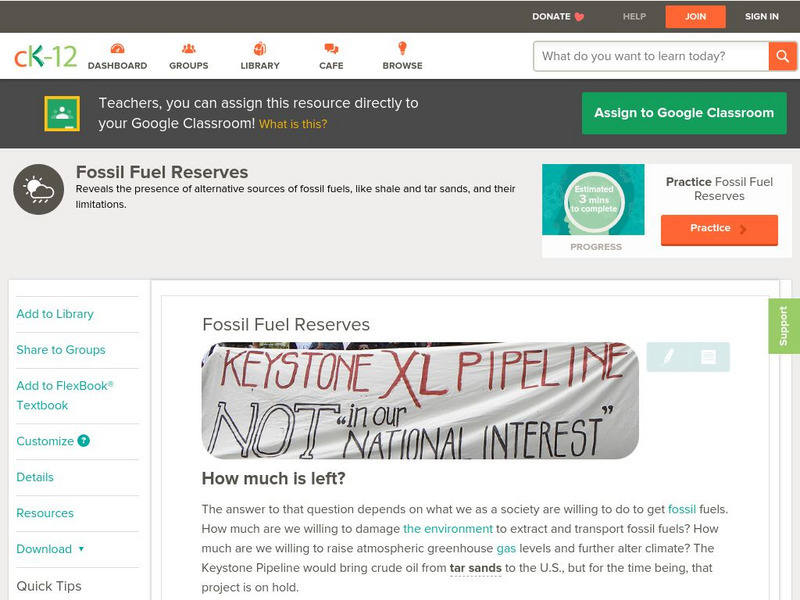This screenshot has height=600, width=800.
Task: Open the Cafe icon
Action: [331, 50]
